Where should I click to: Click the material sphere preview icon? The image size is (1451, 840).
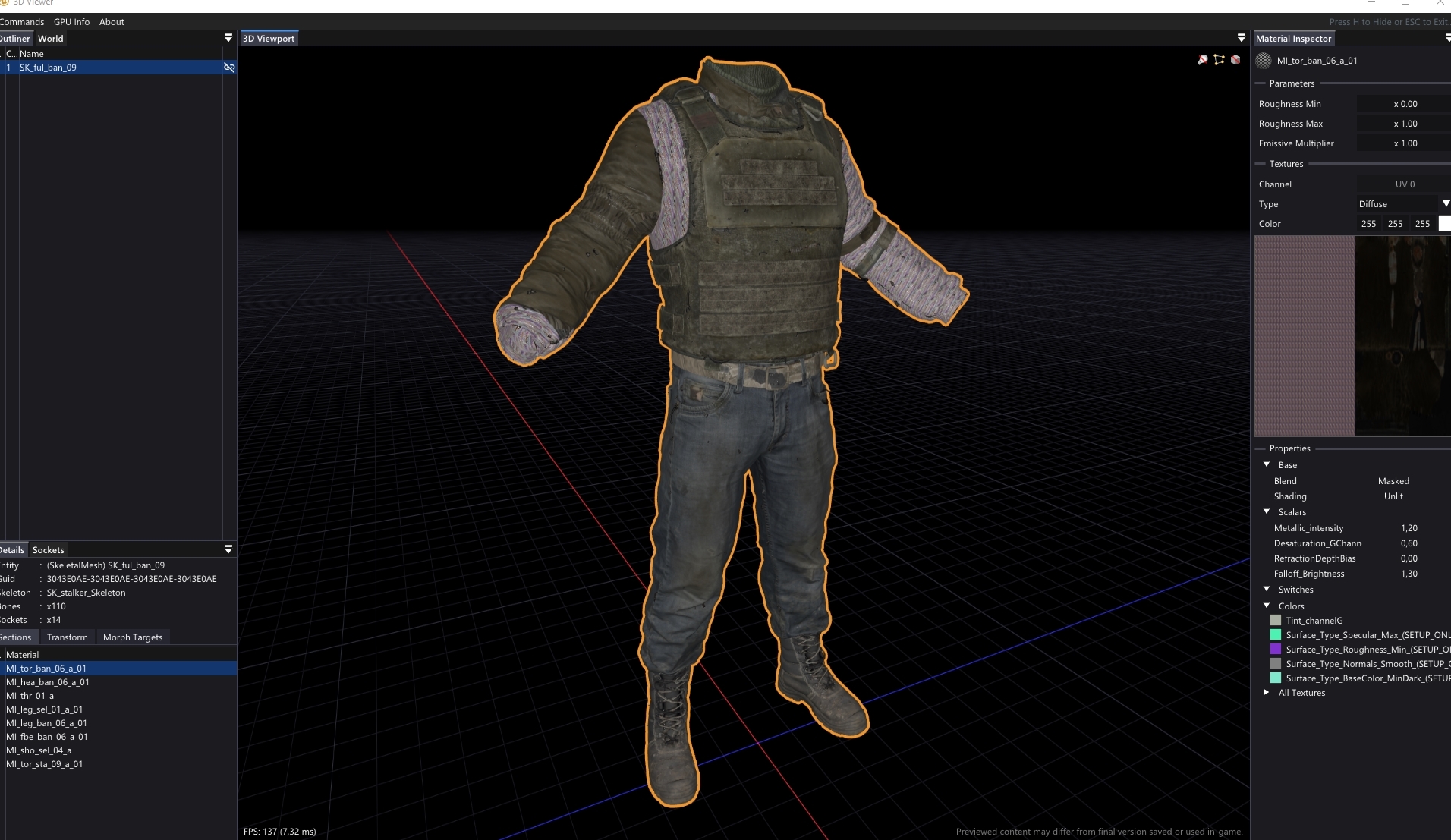tap(1264, 61)
